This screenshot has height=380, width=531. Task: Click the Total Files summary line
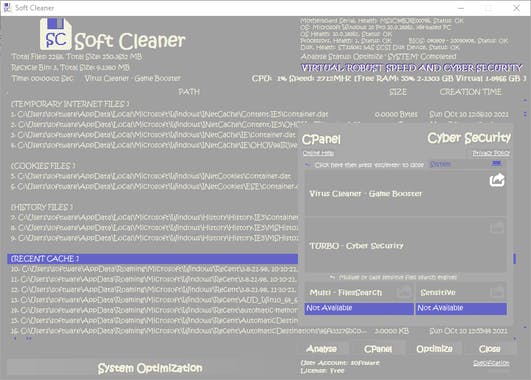coord(76,57)
